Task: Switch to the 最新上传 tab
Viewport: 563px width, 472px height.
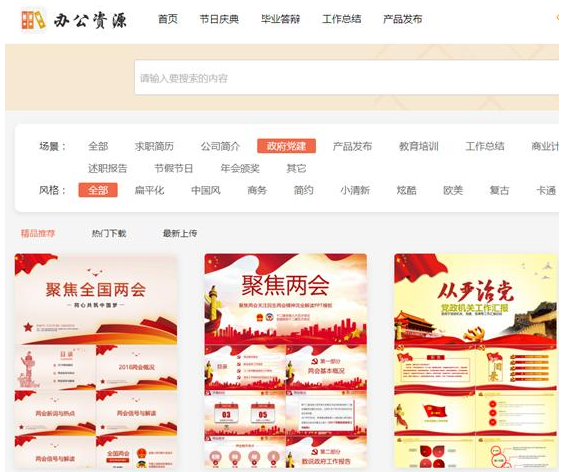Action: pyautogui.click(x=180, y=234)
